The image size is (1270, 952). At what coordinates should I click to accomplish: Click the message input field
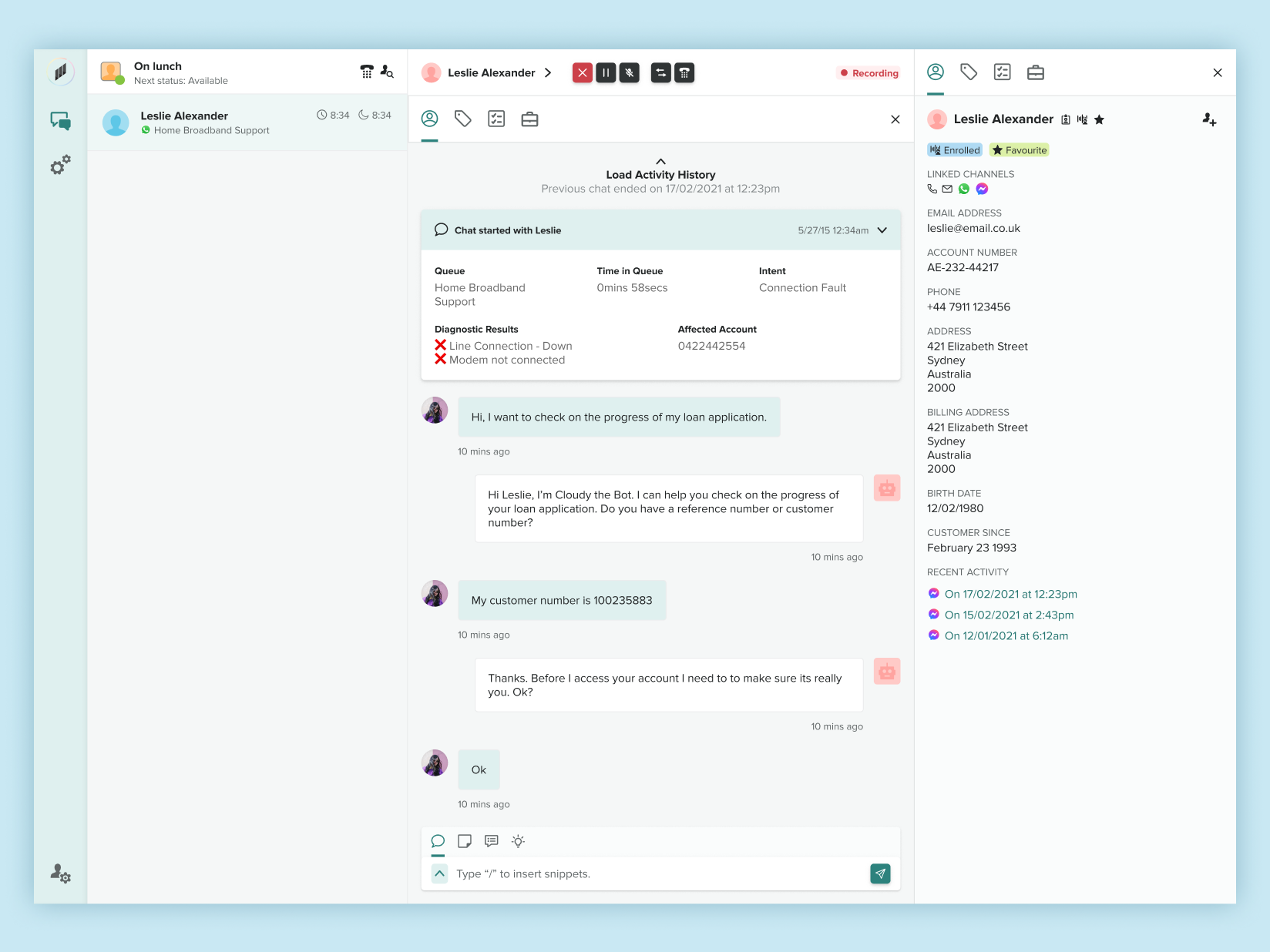[x=655, y=873]
